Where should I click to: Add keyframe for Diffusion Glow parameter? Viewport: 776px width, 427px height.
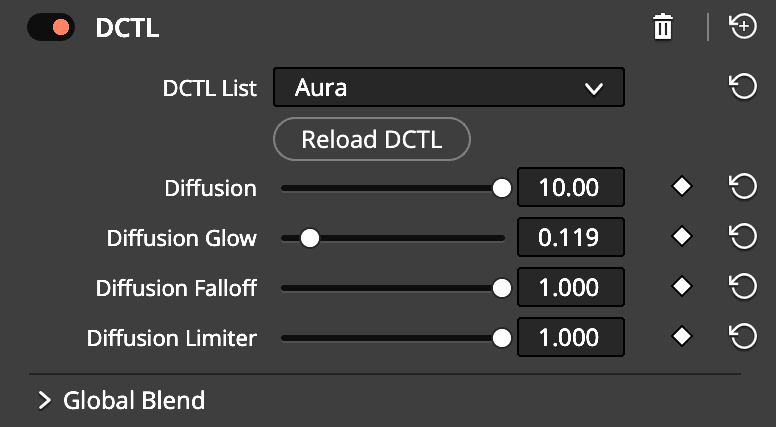[x=682, y=237]
